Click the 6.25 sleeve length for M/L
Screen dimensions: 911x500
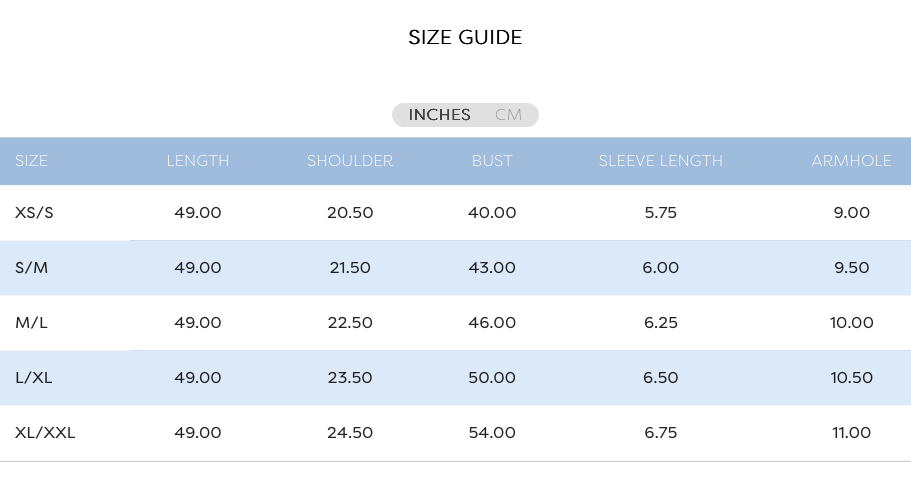point(661,322)
